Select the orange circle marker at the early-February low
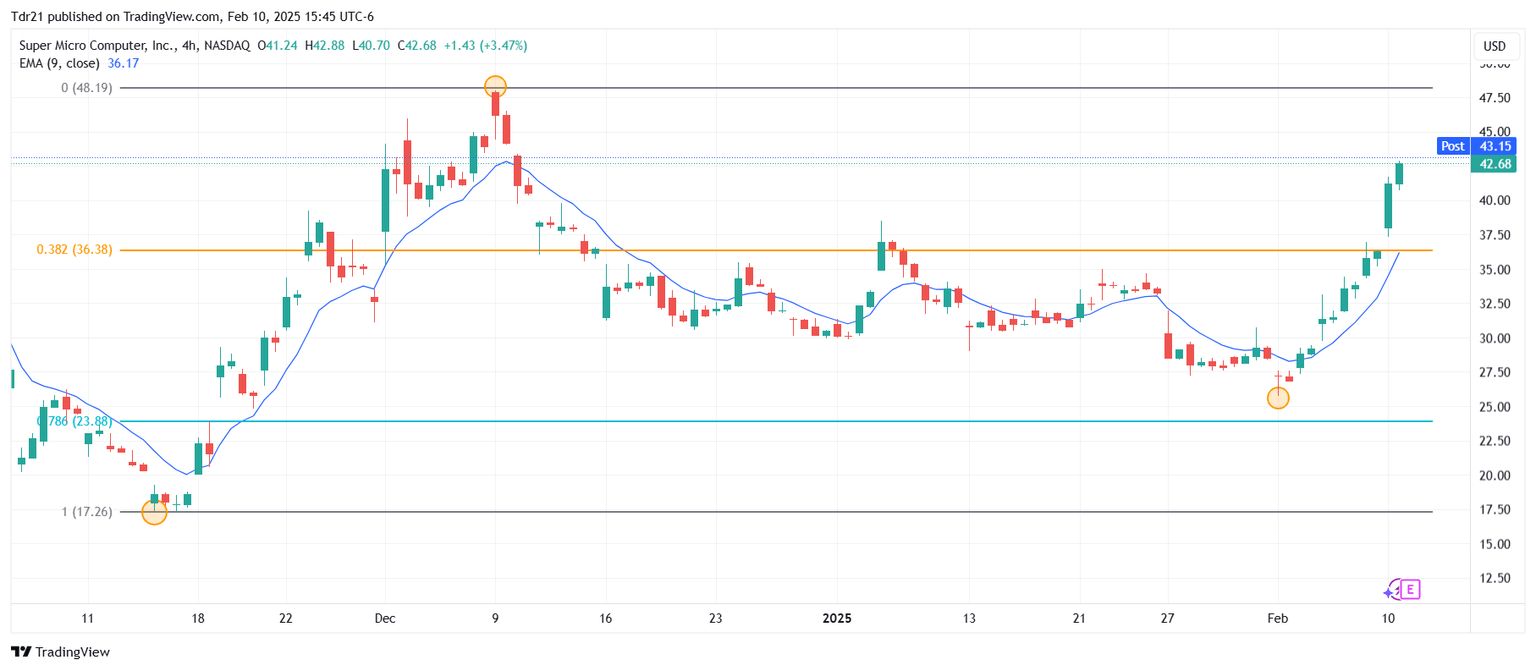This screenshot has width=1536, height=670. 1278,398
